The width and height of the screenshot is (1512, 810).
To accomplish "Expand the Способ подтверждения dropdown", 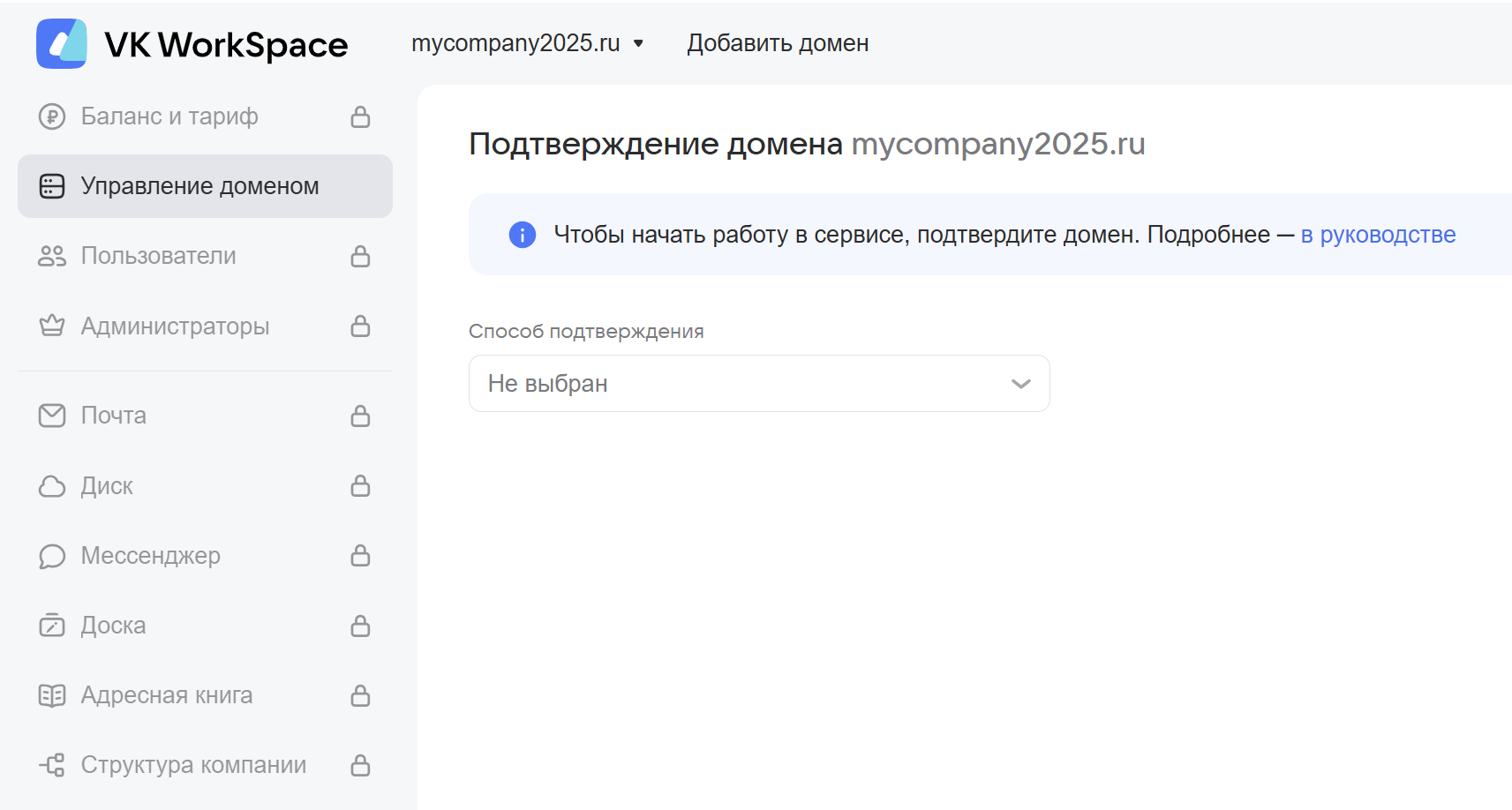I will (758, 384).
